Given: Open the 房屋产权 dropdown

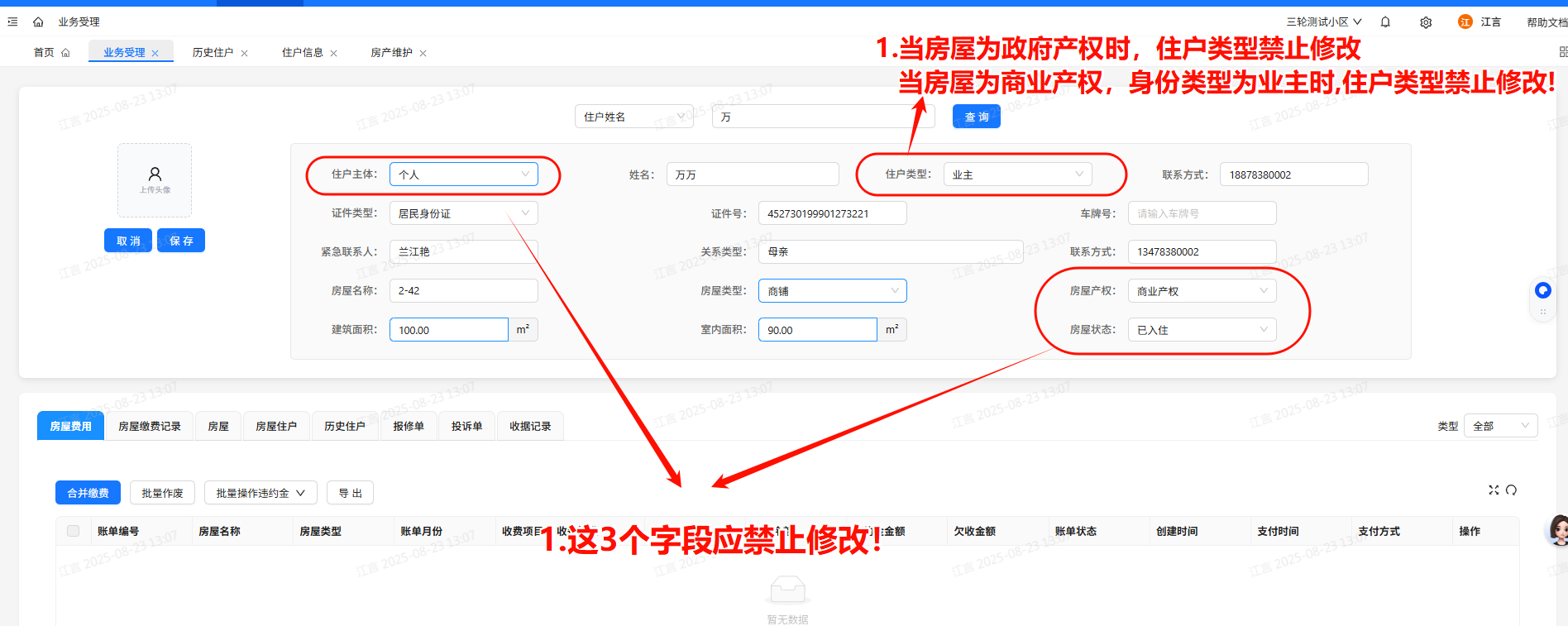Looking at the screenshot, I should point(1201,291).
